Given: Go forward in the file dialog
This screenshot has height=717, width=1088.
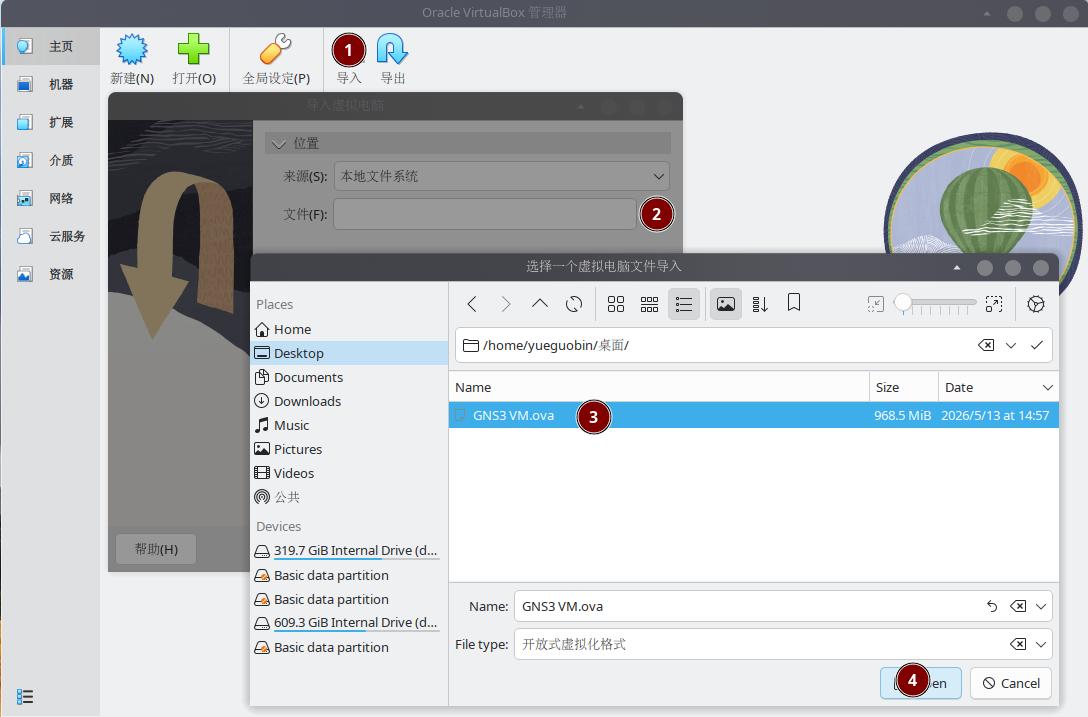Looking at the screenshot, I should pyautogui.click(x=506, y=304).
